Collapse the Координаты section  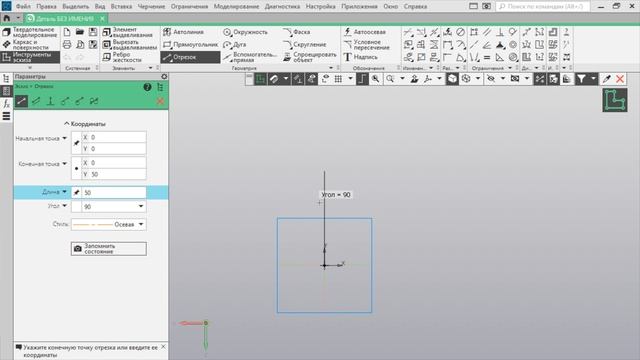click(x=84, y=124)
